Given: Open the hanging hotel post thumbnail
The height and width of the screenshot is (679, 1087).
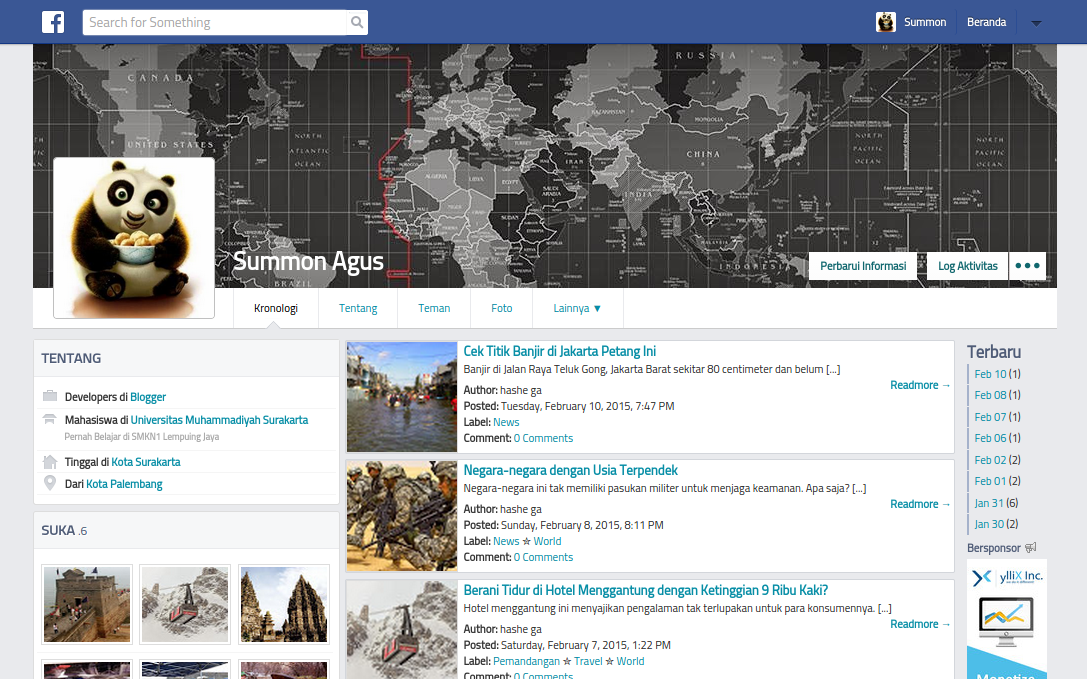Looking at the screenshot, I should click(x=402, y=630).
